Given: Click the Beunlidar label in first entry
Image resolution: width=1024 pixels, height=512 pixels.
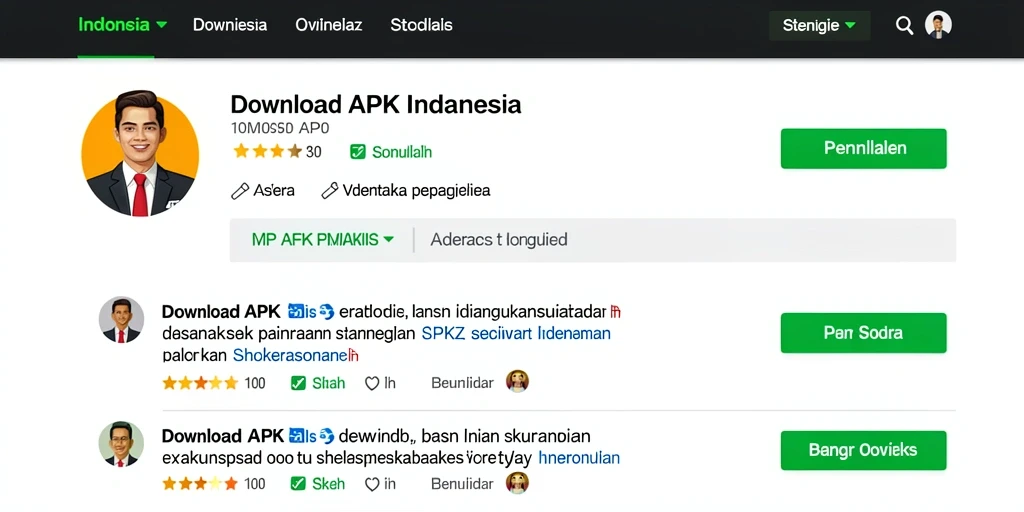Looking at the screenshot, I should pos(462,383).
